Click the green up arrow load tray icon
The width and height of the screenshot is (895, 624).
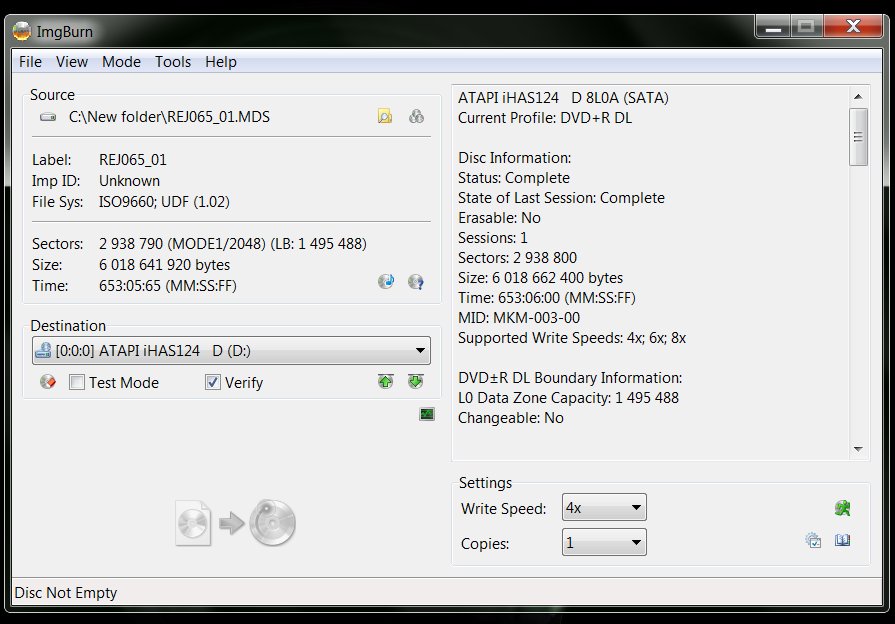(386, 381)
